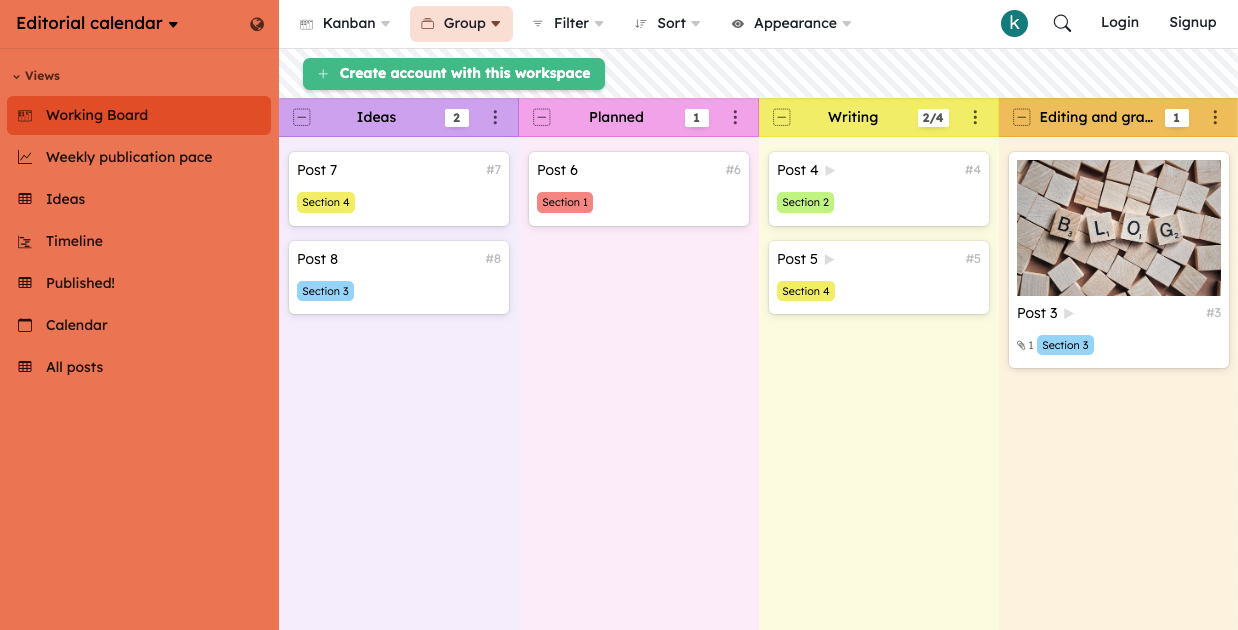The width and height of the screenshot is (1238, 630).
Task: Open the search magnifier icon
Action: pos(1062,23)
